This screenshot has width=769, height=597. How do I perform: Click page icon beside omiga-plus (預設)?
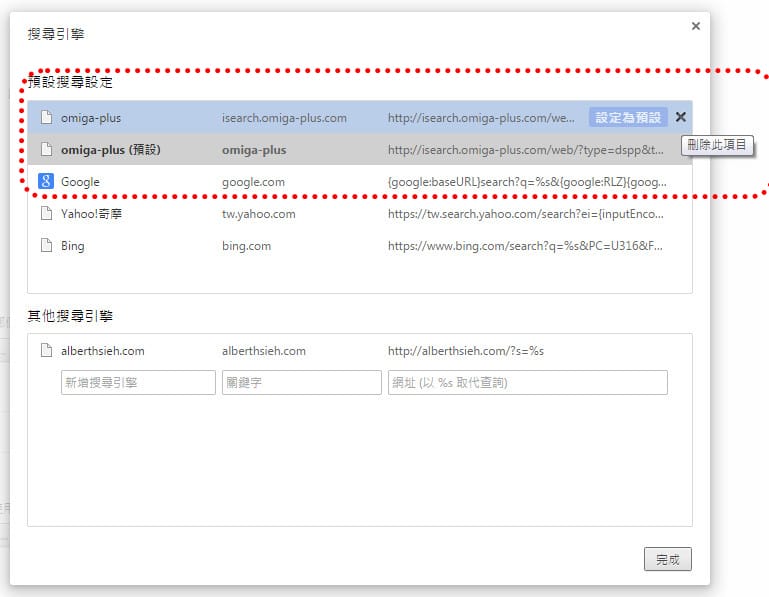(x=46, y=150)
